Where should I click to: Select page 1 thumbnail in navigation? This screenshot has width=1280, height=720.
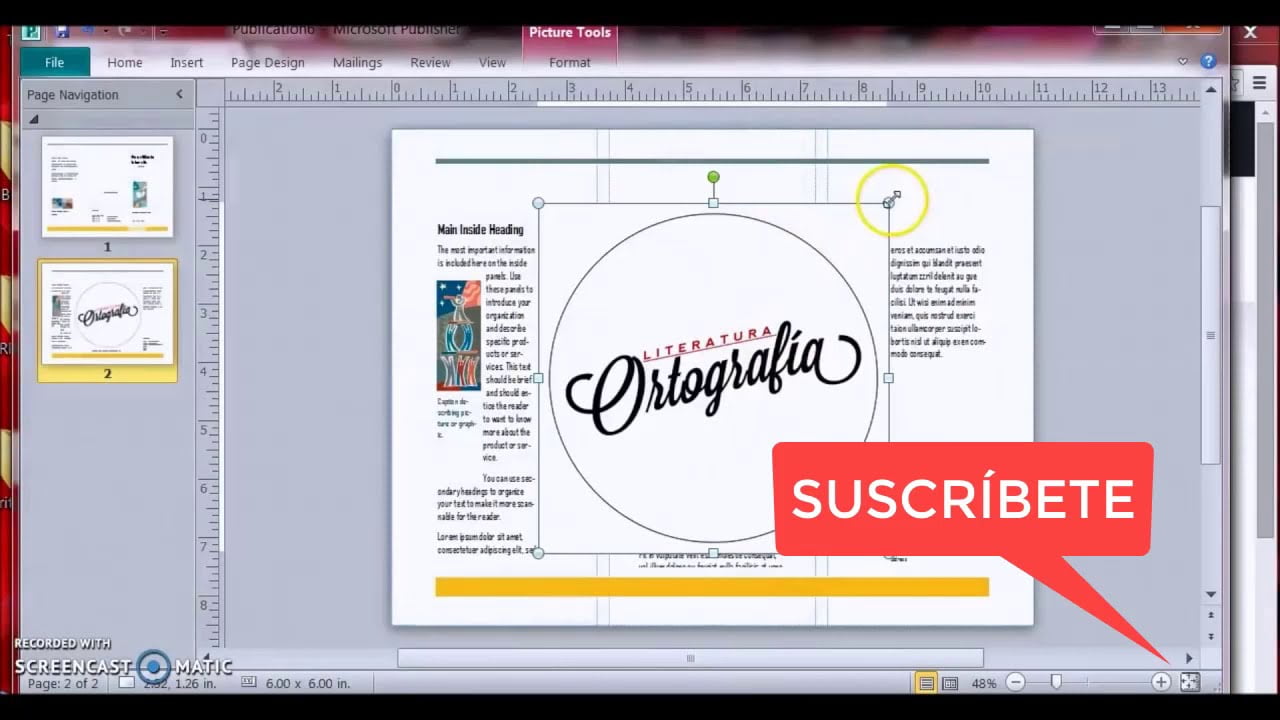click(x=107, y=186)
